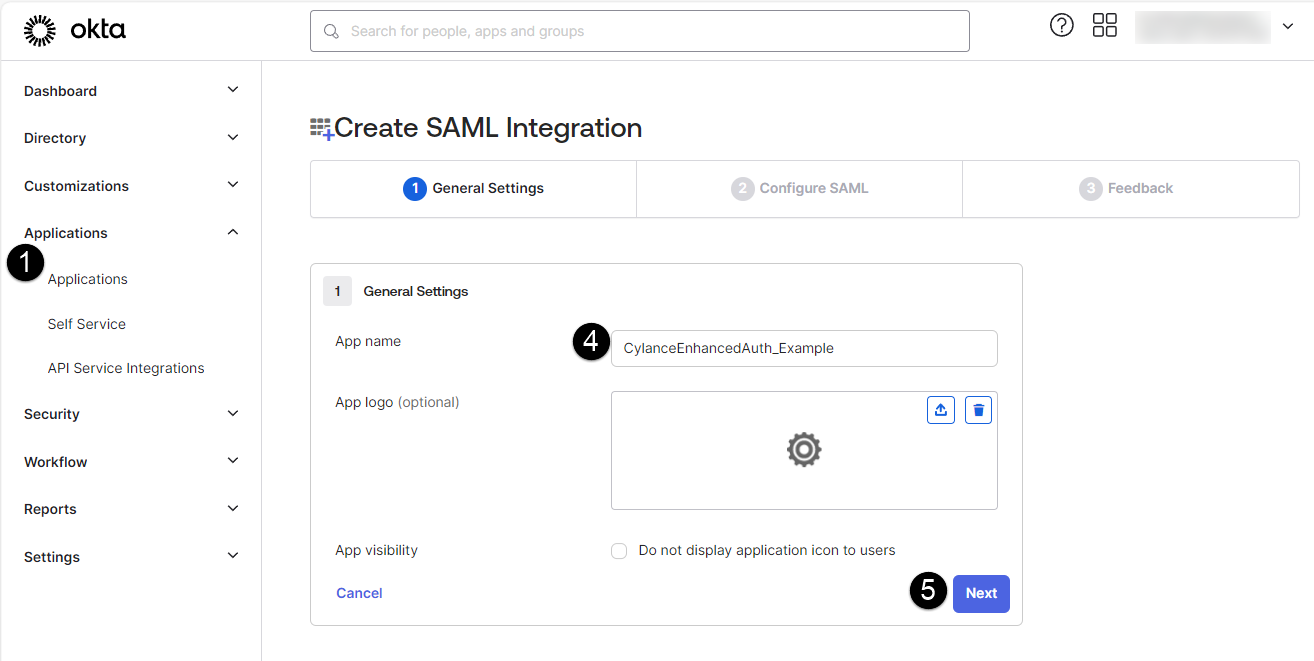Open Self Service under Applications
Viewport: 1314px width, 661px height.
(87, 324)
